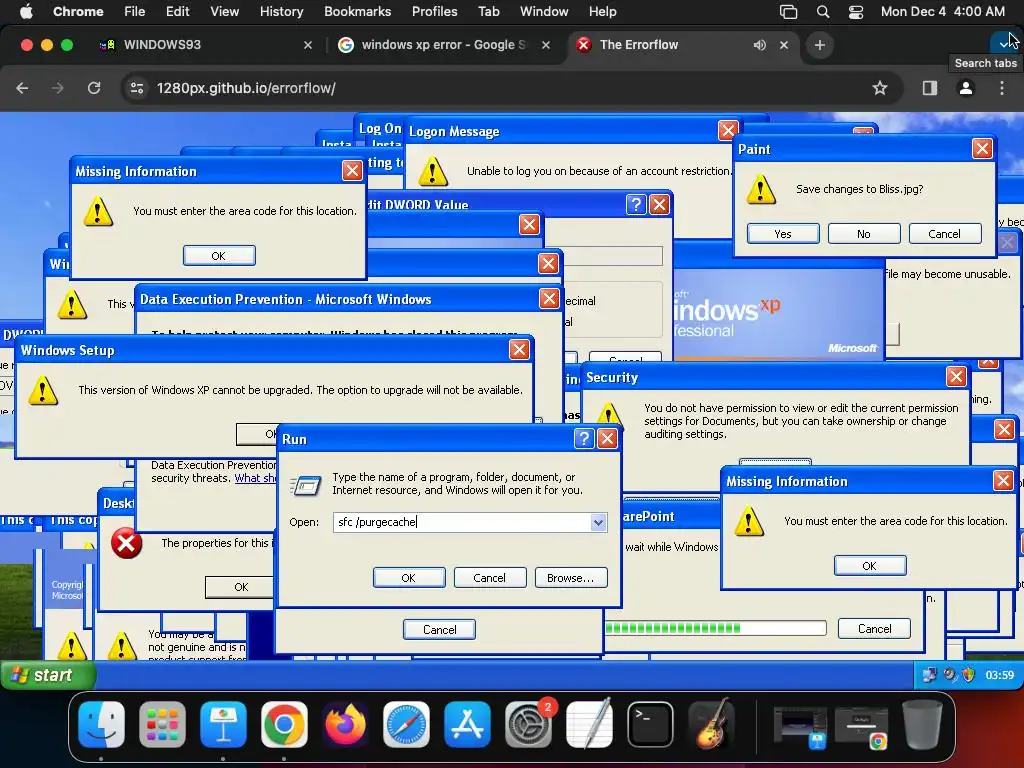The image size is (1024, 768).
Task: Open macOS Control Center
Action: [x=856, y=12]
